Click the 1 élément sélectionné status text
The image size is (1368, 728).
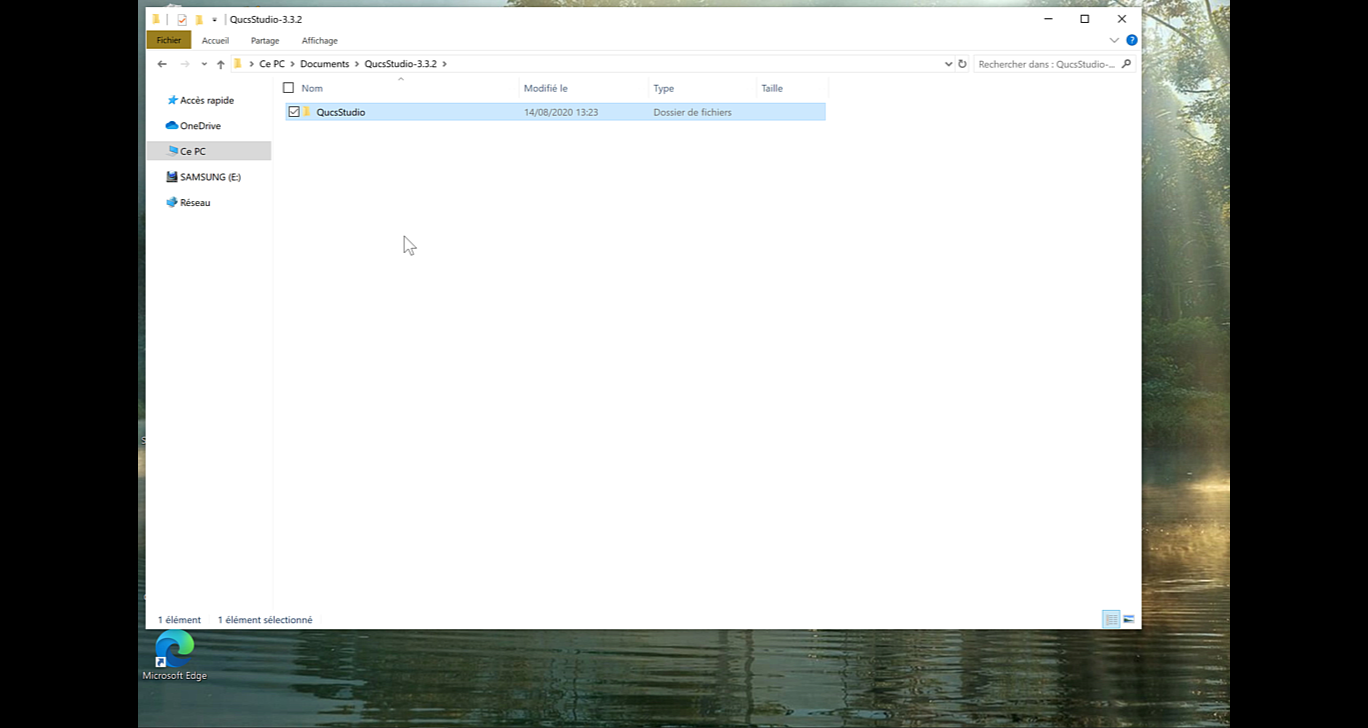click(x=265, y=620)
